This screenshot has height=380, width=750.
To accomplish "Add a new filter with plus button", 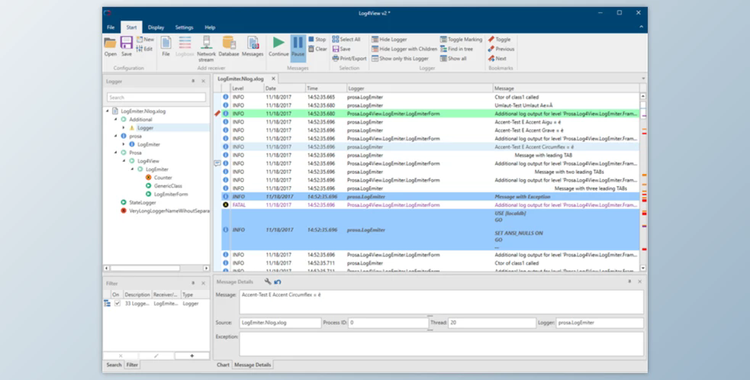I will click(192, 356).
